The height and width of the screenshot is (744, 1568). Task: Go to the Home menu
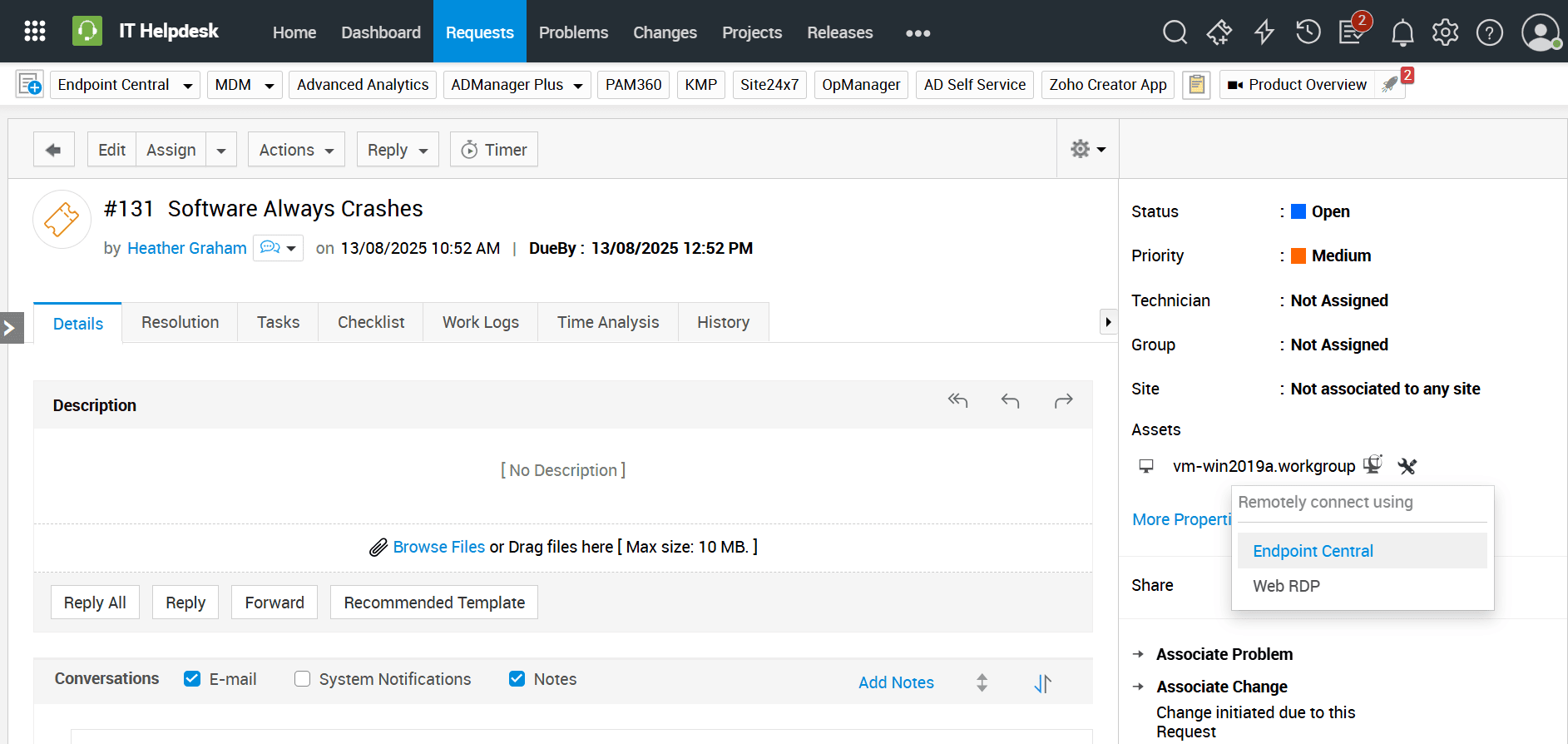point(294,32)
